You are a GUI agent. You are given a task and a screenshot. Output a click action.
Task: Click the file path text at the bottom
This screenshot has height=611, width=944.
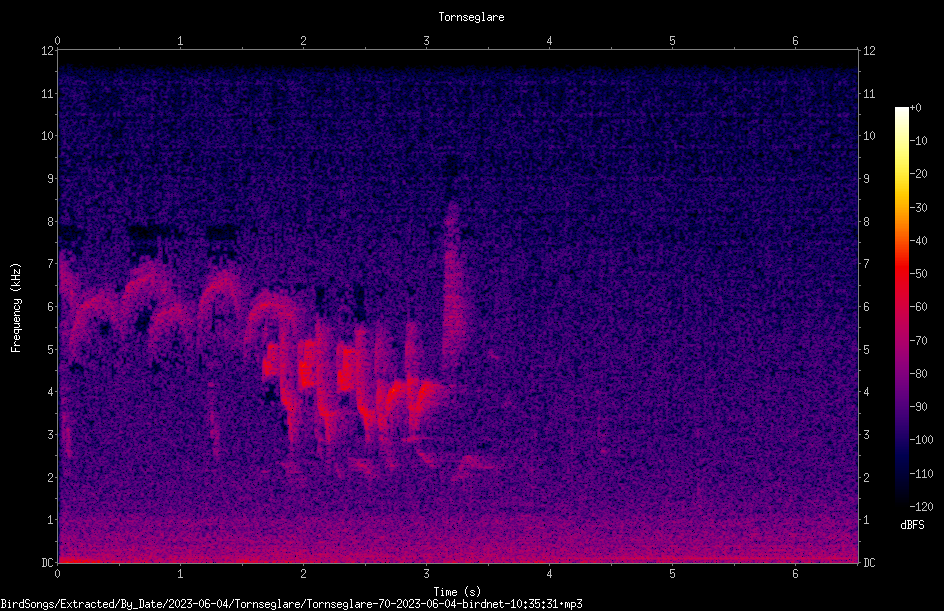click(291, 604)
